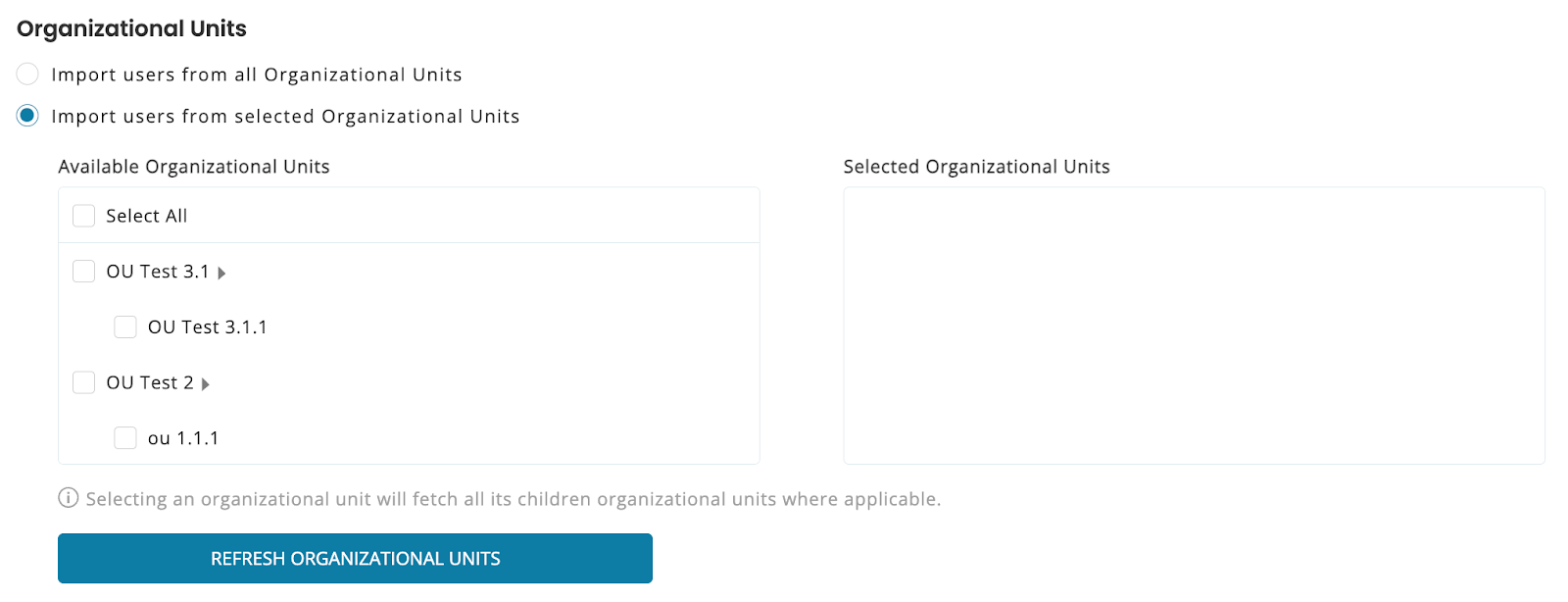Click the Select All label text

pos(146,216)
